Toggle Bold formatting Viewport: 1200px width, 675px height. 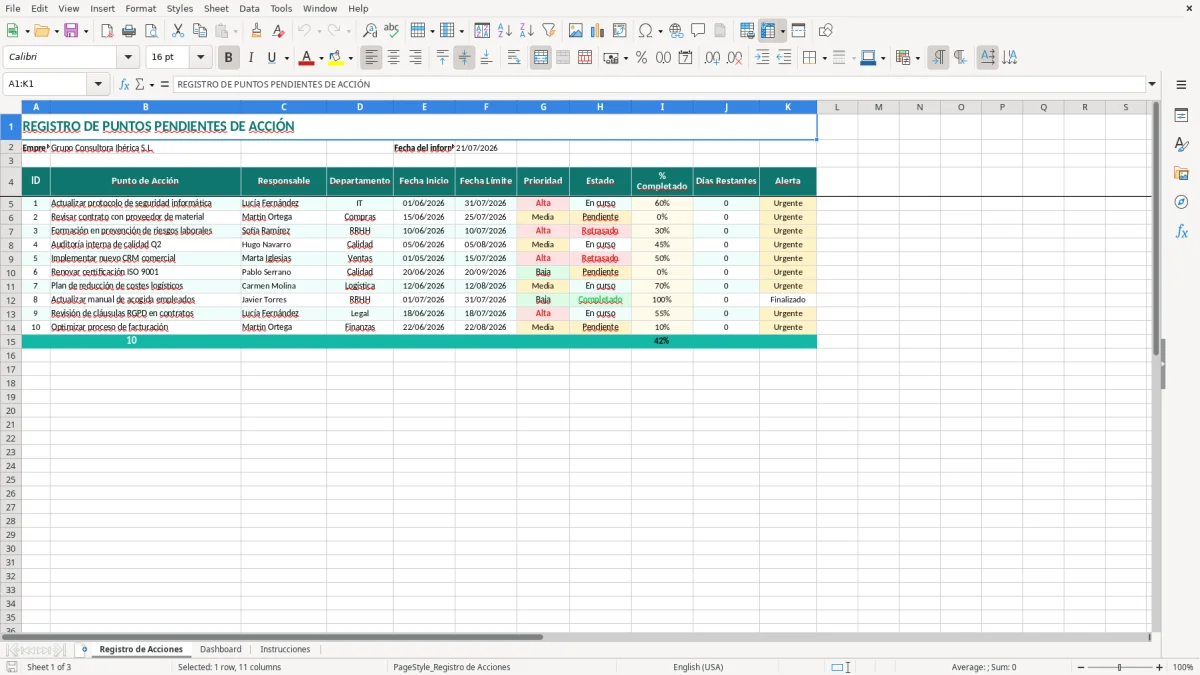pyautogui.click(x=229, y=58)
